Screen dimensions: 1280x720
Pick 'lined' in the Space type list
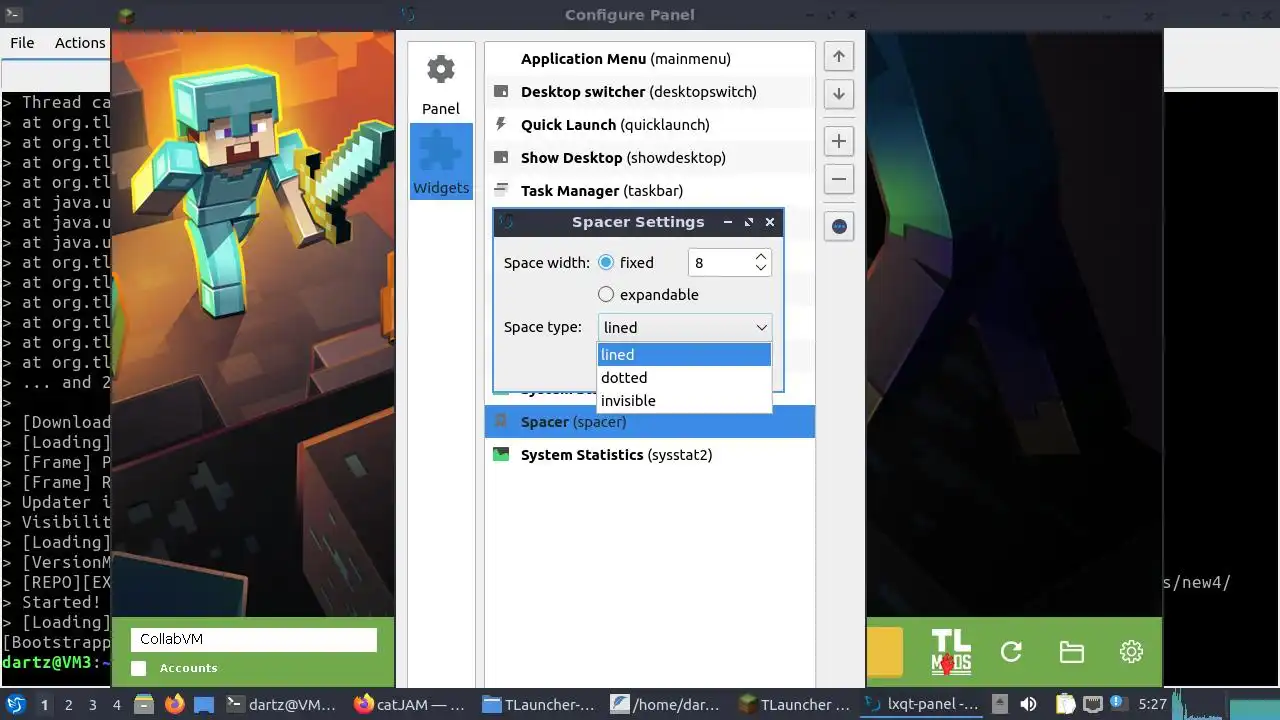pos(684,355)
